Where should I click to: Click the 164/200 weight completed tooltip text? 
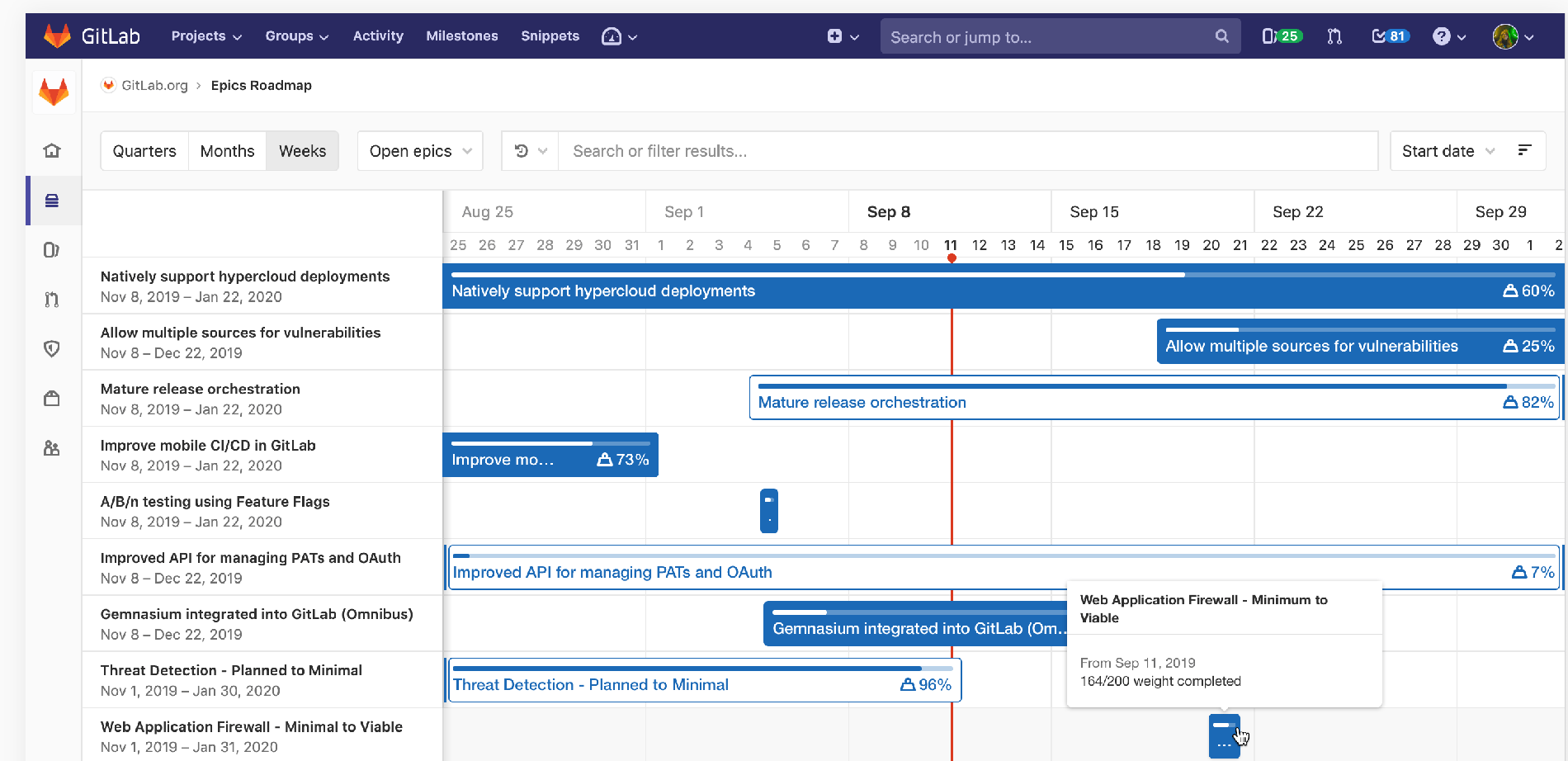[1160, 681]
